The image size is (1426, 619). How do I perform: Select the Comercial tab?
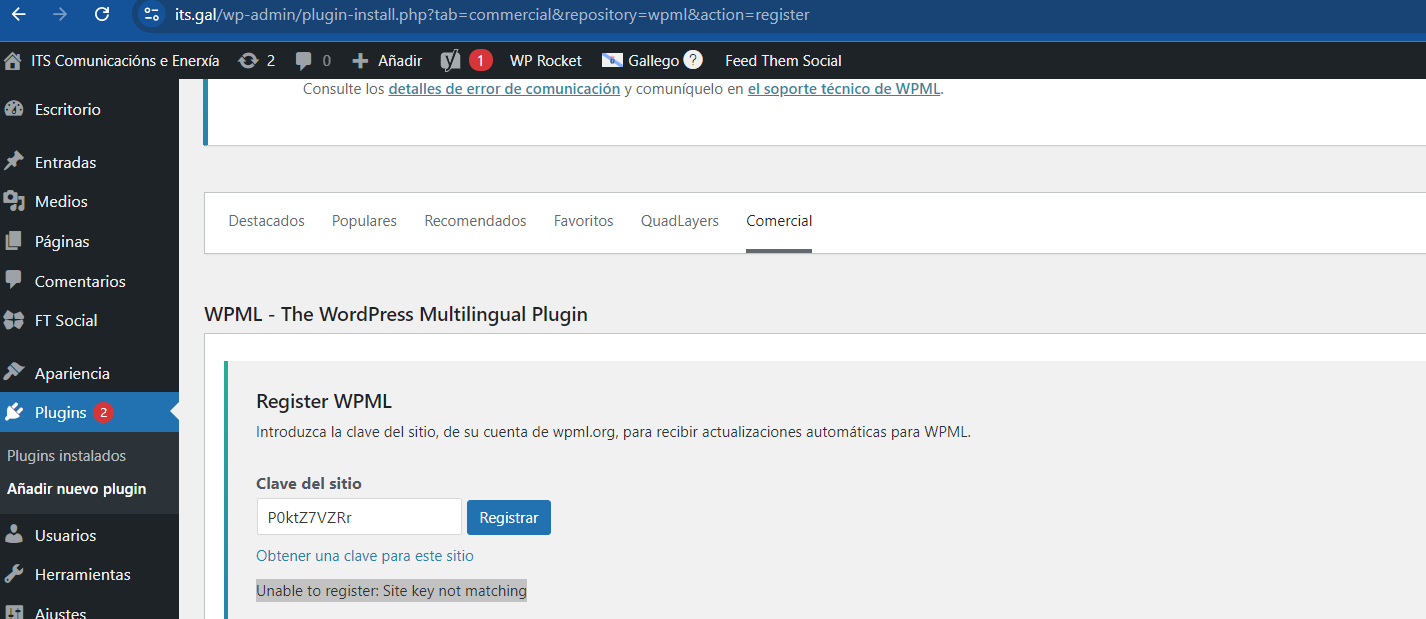pos(779,221)
